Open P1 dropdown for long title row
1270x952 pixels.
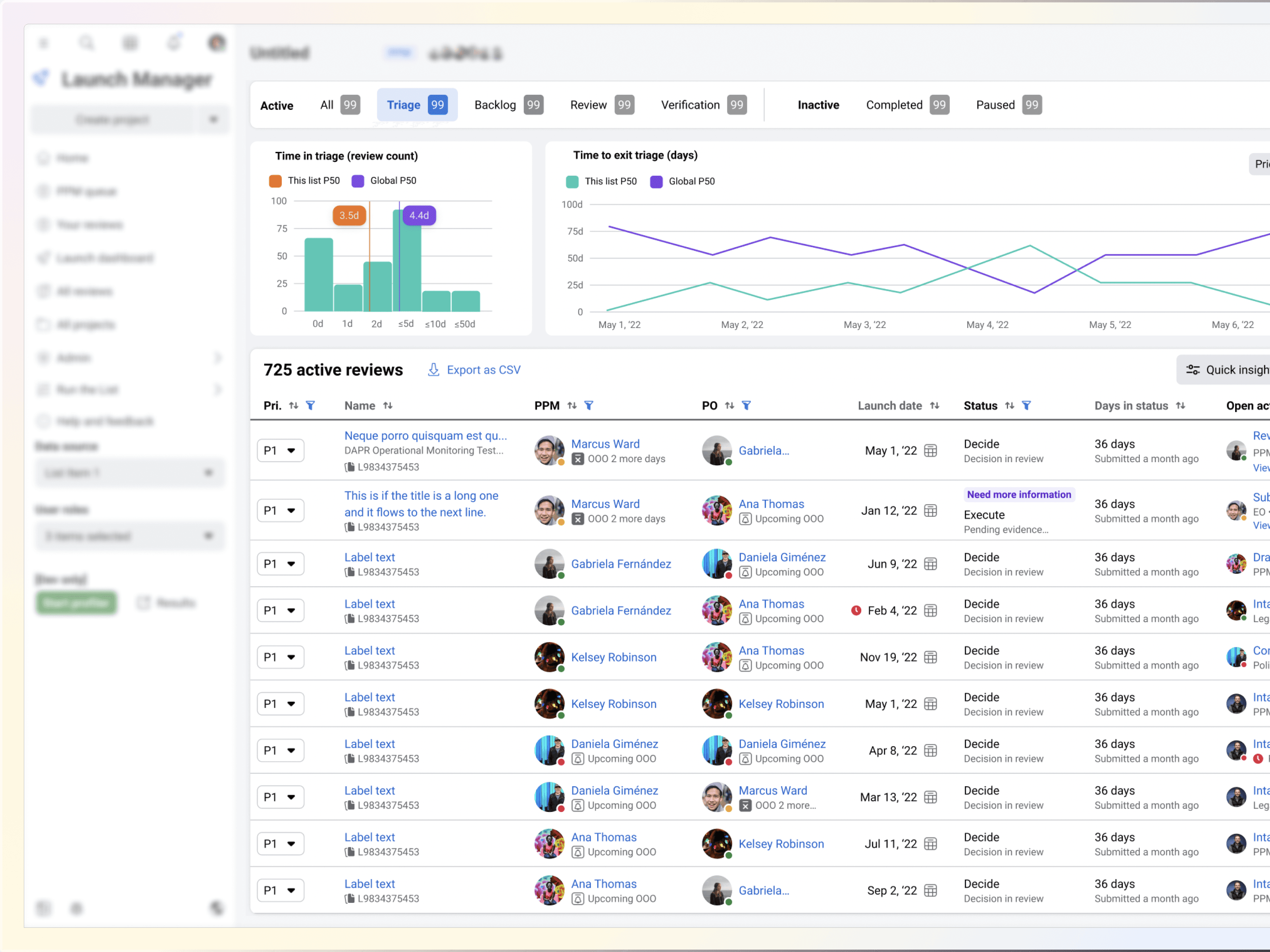pyautogui.click(x=280, y=511)
